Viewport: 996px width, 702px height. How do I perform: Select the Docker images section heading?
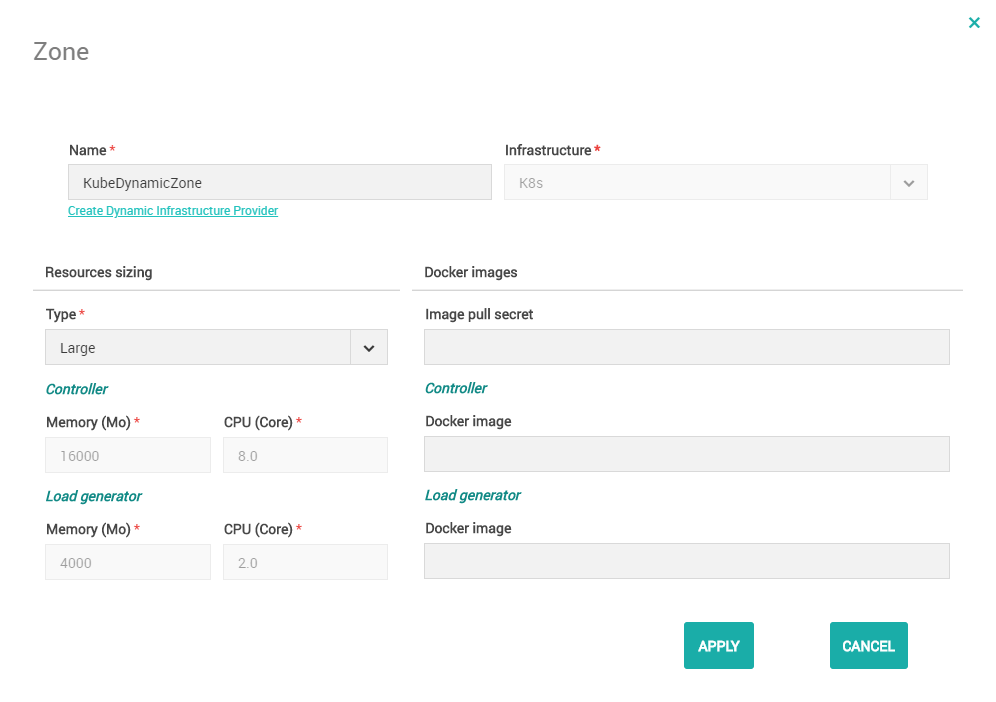pyautogui.click(x=471, y=272)
